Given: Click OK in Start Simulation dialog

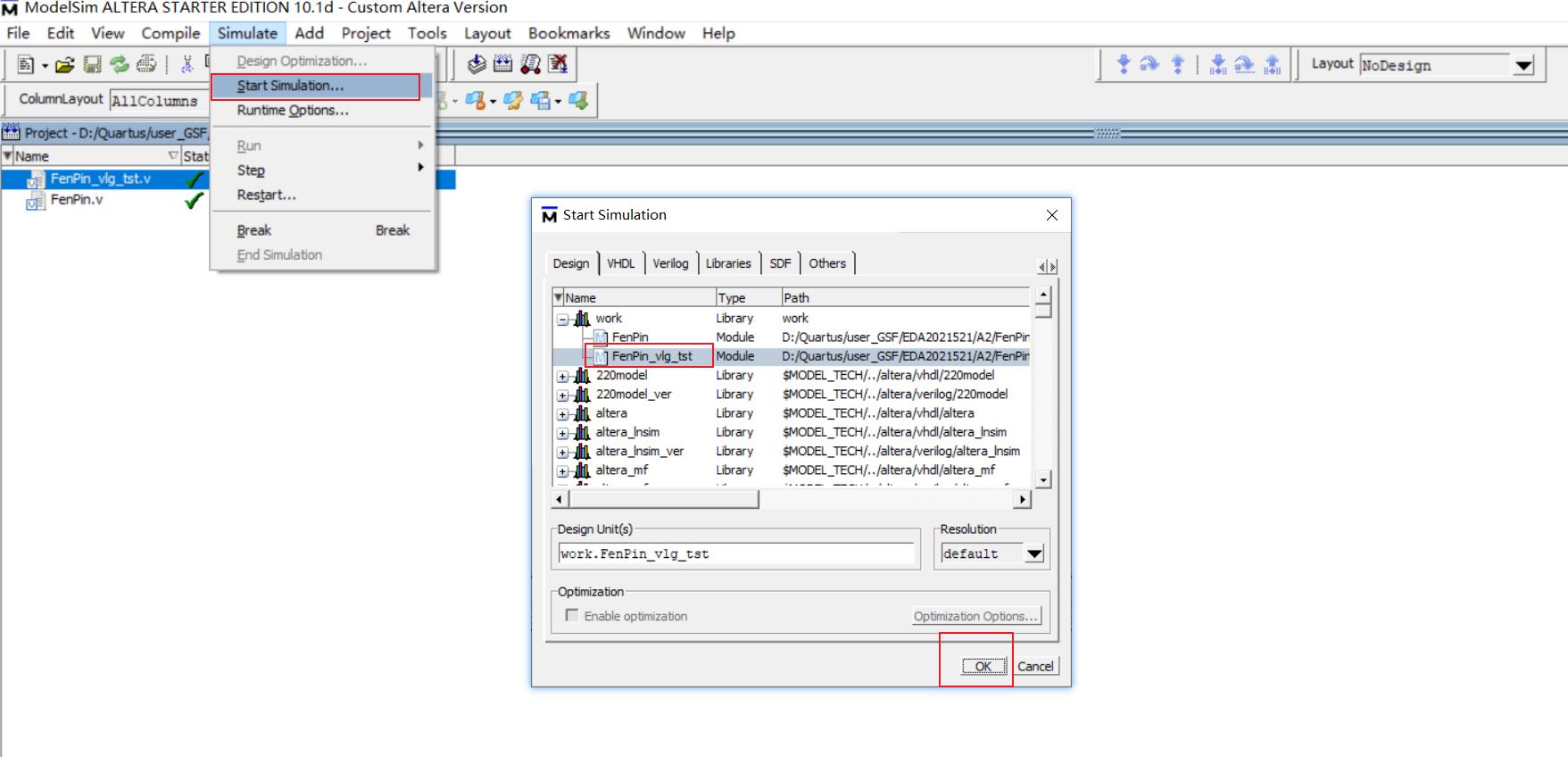Looking at the screenshot, I should [983, 666].
